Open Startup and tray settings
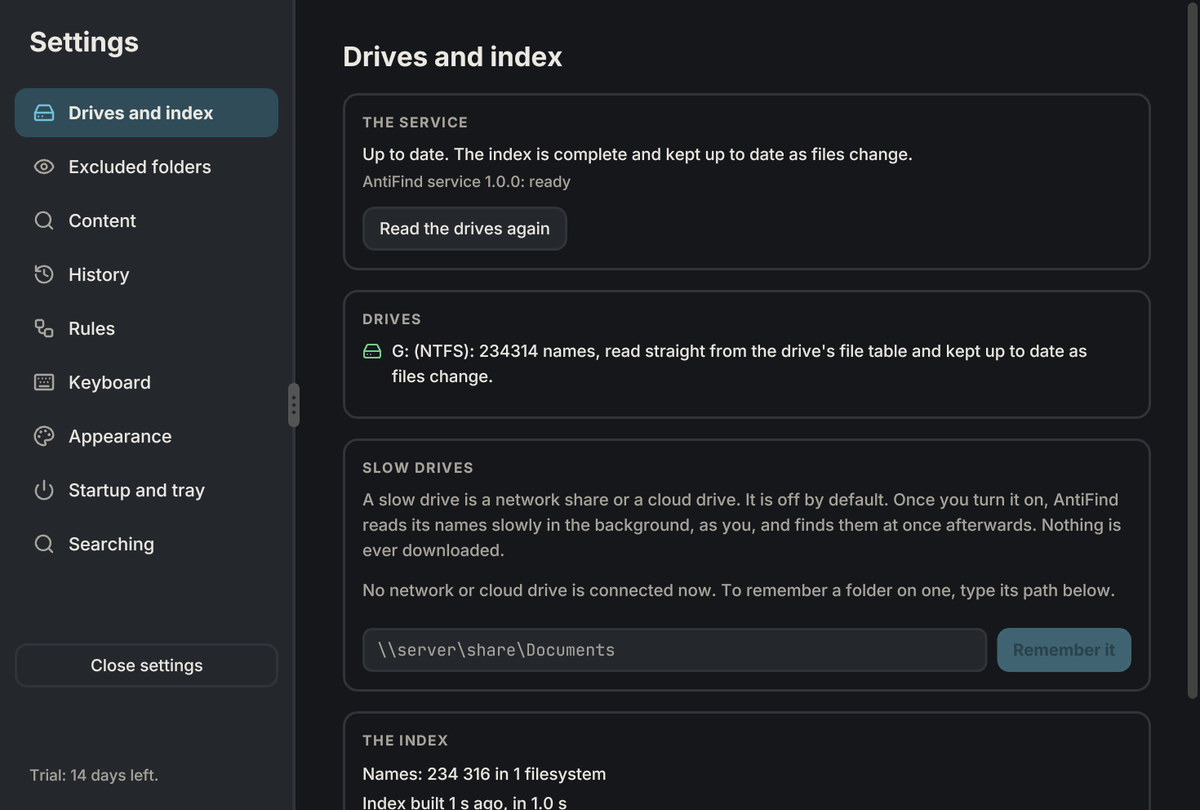This screenshot has height=810, width=1200. (146, 490)
